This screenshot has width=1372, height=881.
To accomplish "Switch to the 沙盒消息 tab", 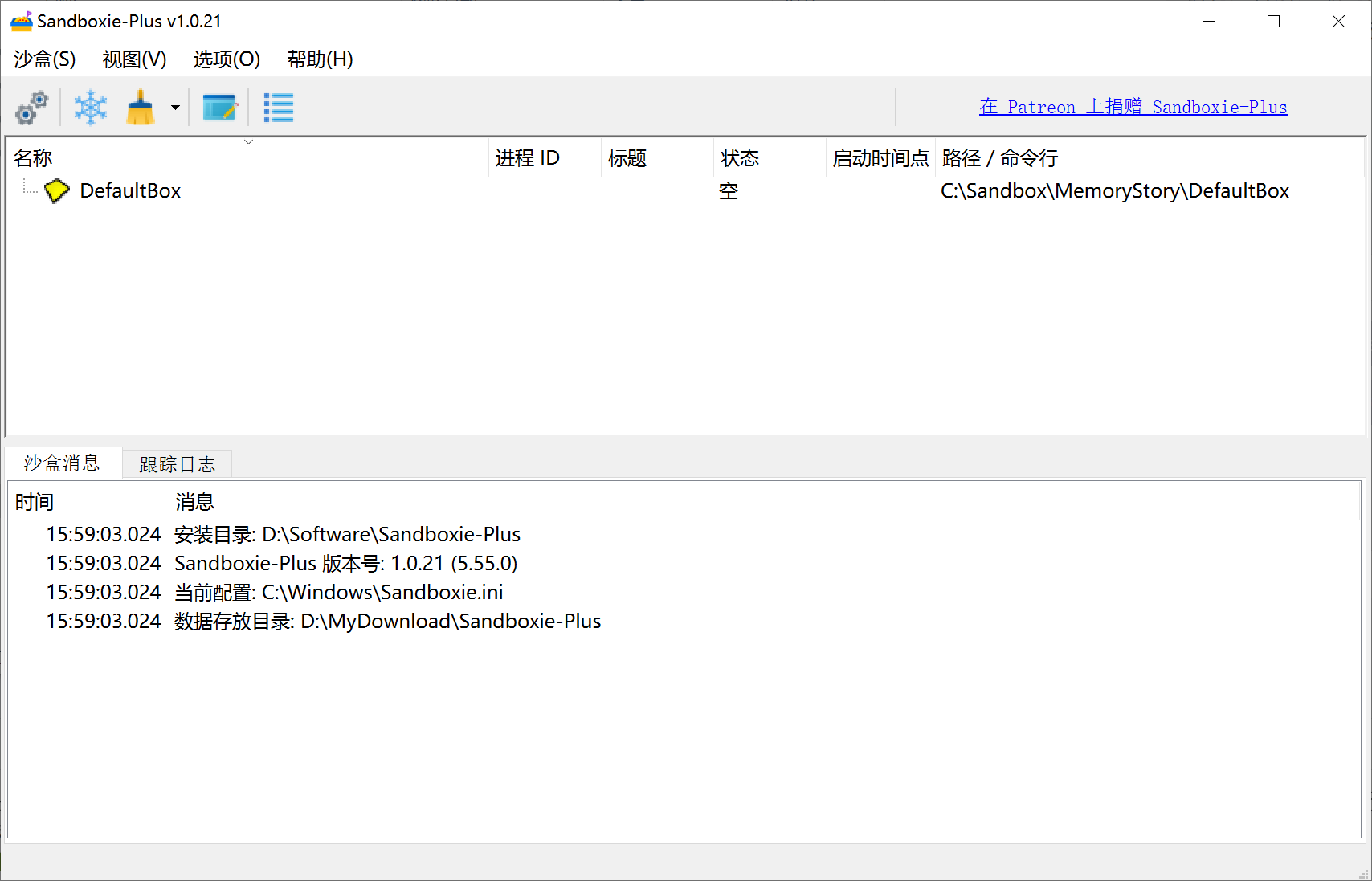I will tap(63, 463).
